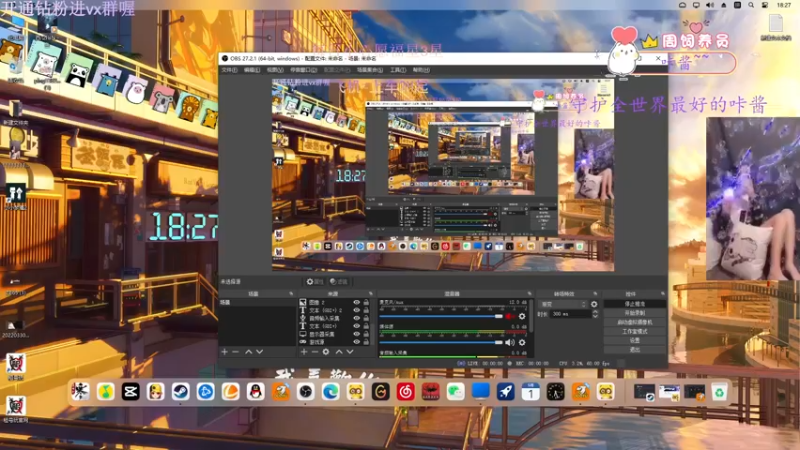Click the 滤镜 filters button above Sources panel
Screen dimensions: 800x450
338,282
